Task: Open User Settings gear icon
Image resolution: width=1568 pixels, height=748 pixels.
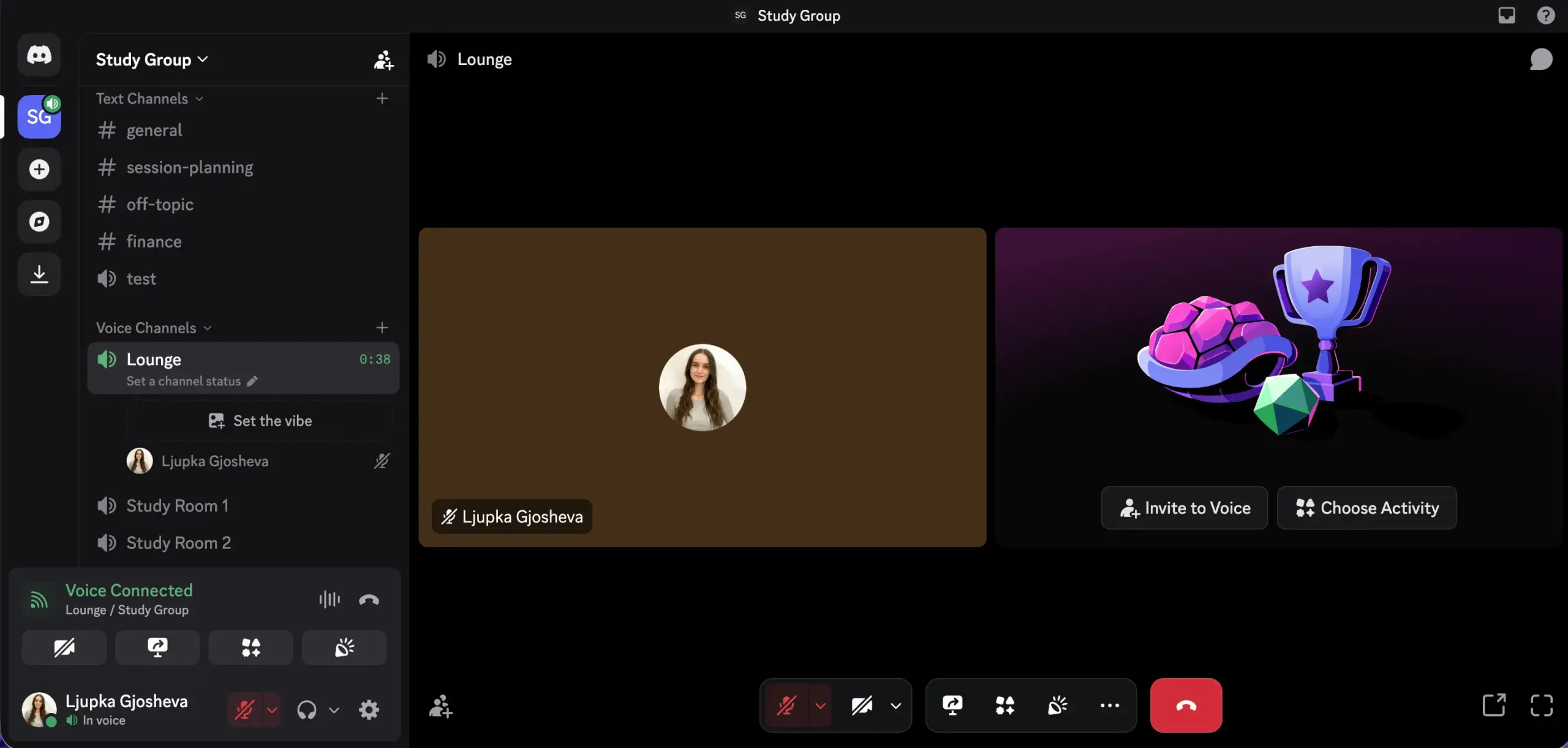Action: click(x=369, y=710)
